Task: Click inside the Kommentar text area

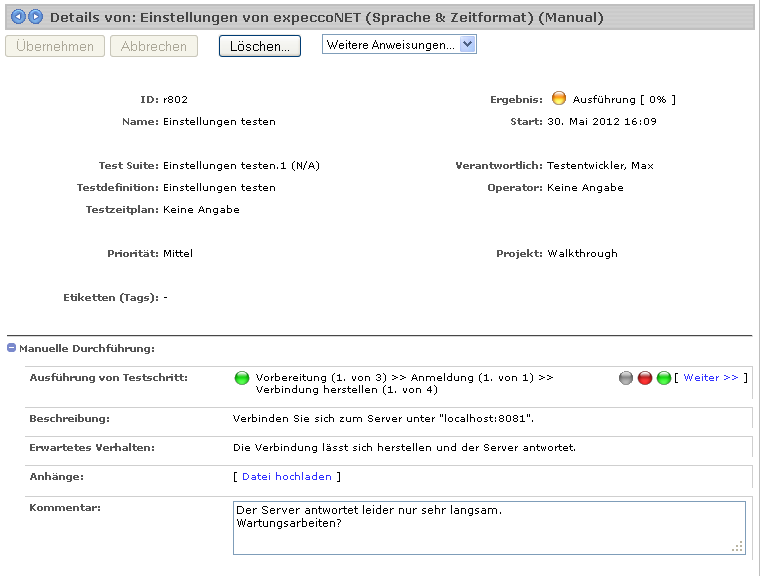Action: pyautogui.click(x=488, y=527)
